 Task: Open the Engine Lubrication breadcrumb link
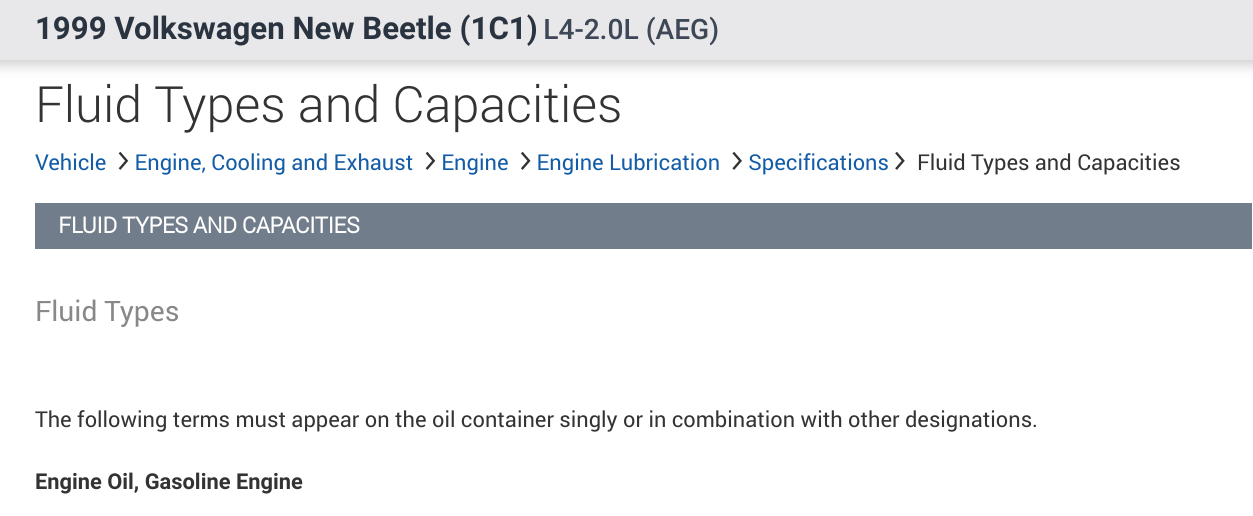tap(628, 163)
